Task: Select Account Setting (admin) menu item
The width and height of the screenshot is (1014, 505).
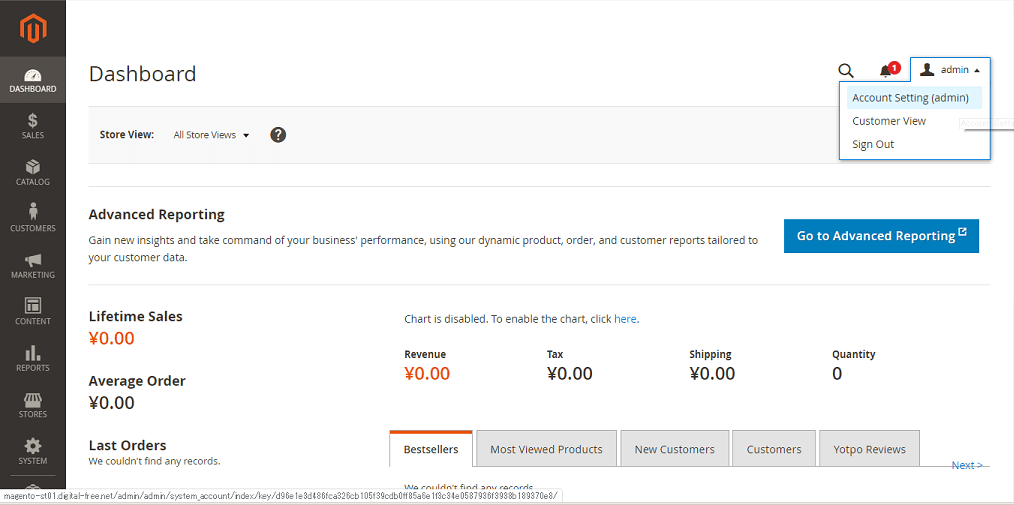Action: [x=914, y=98]
